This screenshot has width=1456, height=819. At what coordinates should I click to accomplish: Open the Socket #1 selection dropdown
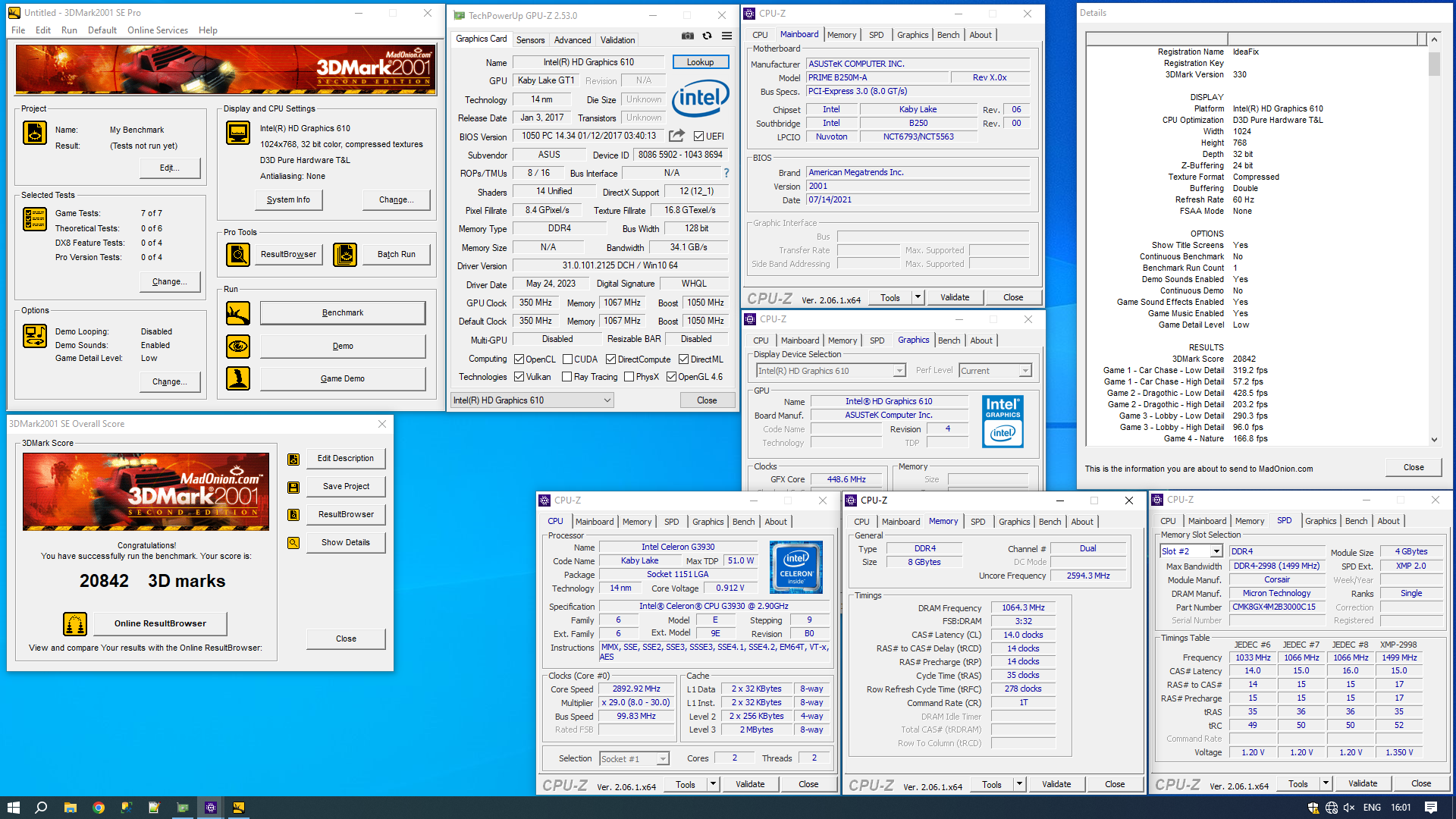click(x=634, y=759)
